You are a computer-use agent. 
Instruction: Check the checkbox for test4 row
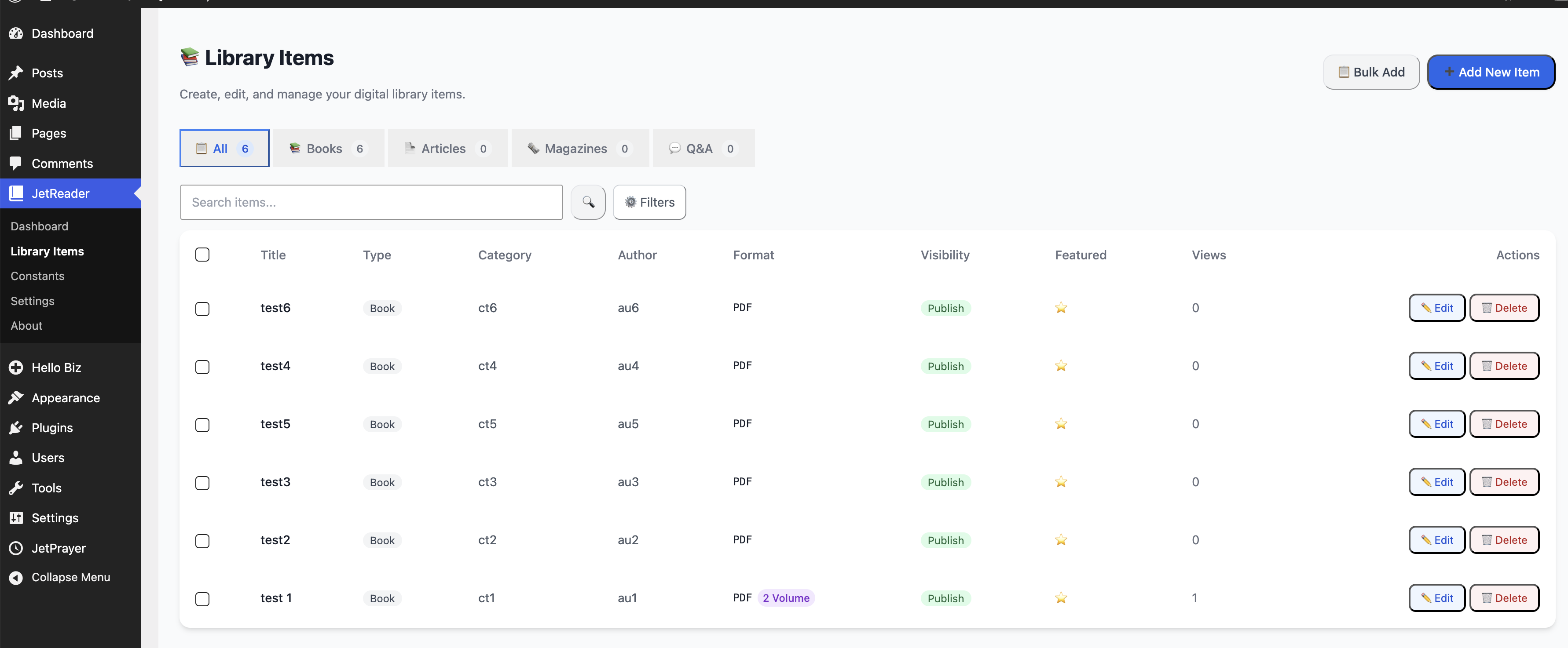[203, 367]
